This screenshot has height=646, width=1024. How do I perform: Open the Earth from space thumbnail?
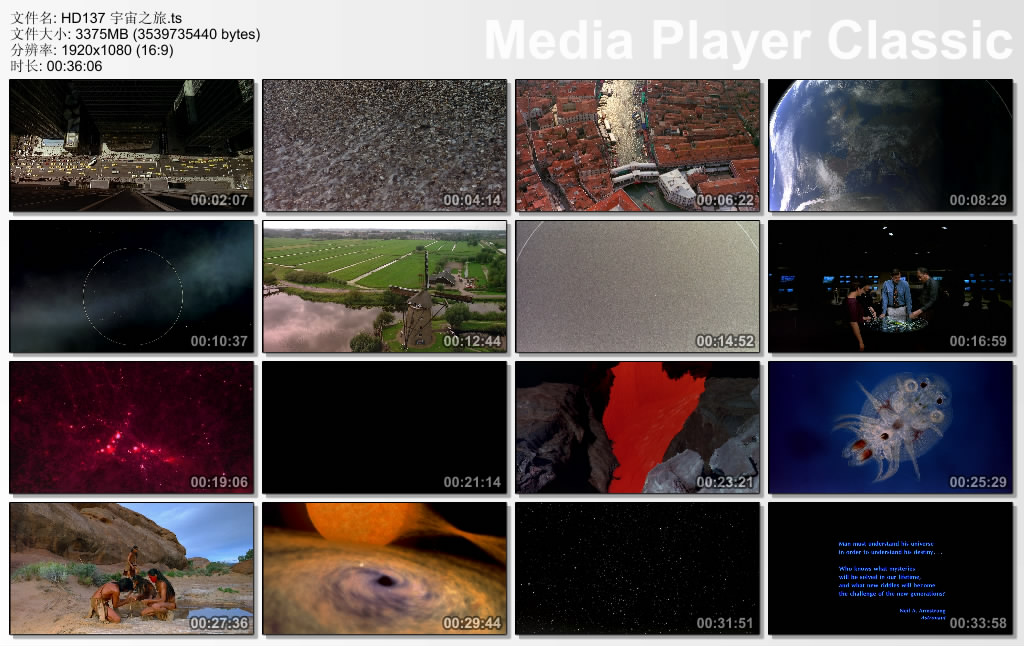[x=890, y=146]
